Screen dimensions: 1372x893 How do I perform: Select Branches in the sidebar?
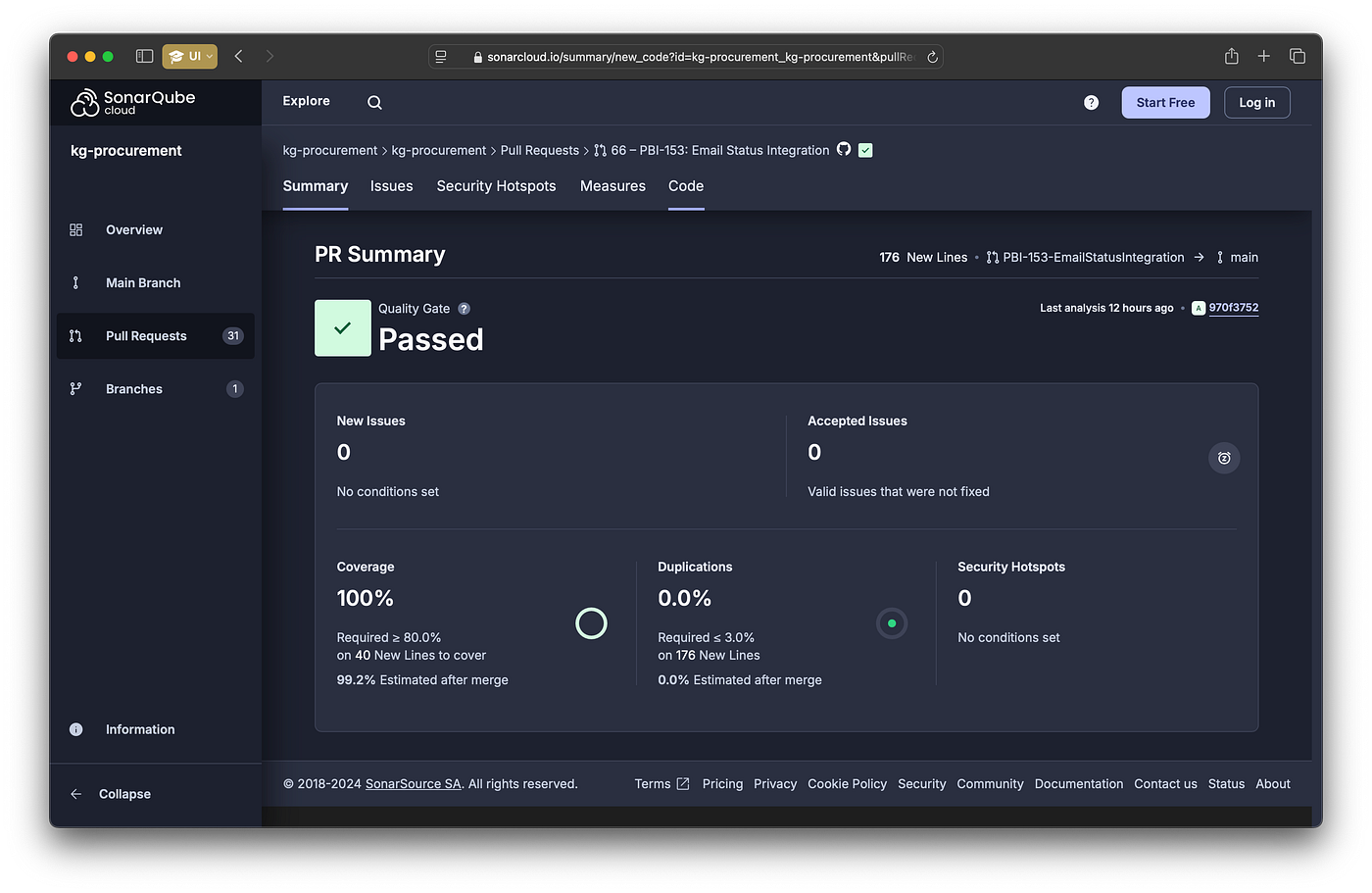[155, 389]
